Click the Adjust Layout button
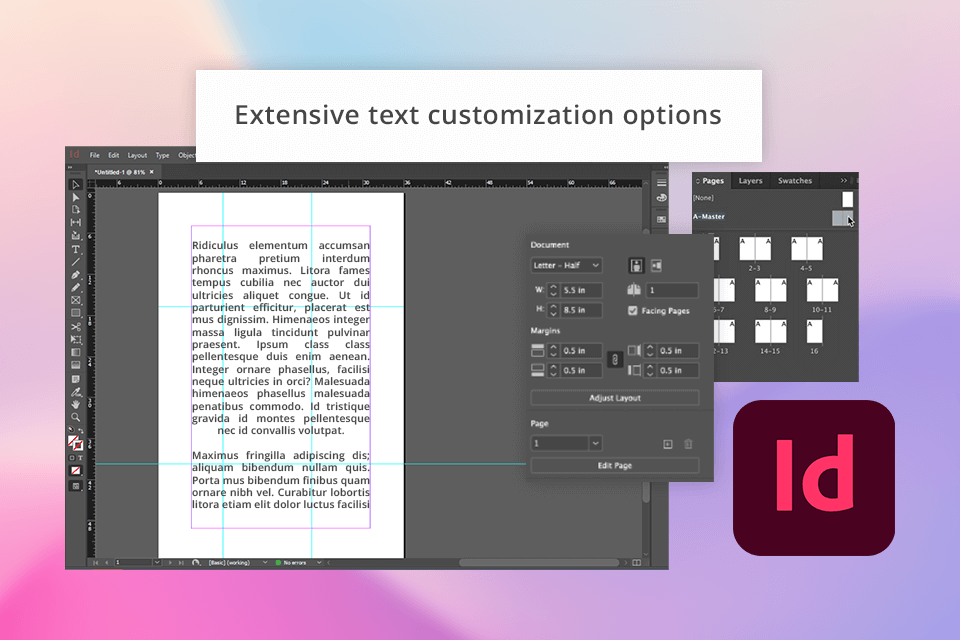 [615, 398]
